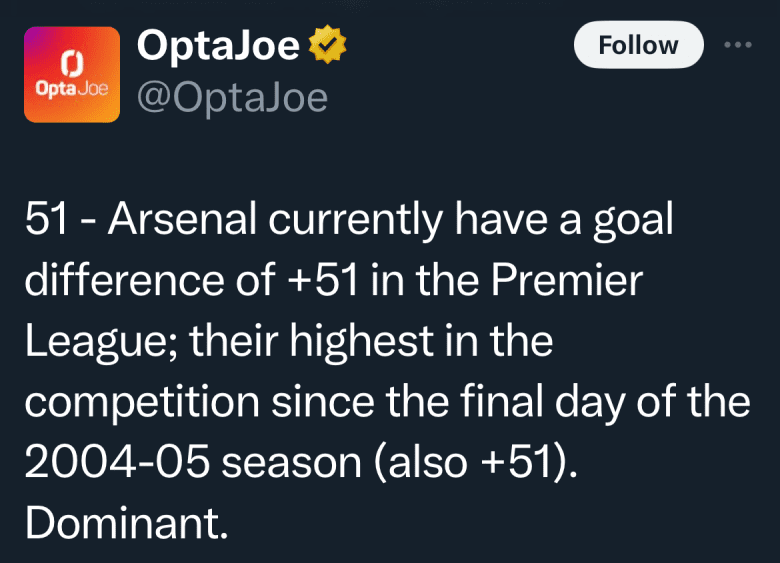
Task: Click the gold verified badge
Action: tap(327, 46)
